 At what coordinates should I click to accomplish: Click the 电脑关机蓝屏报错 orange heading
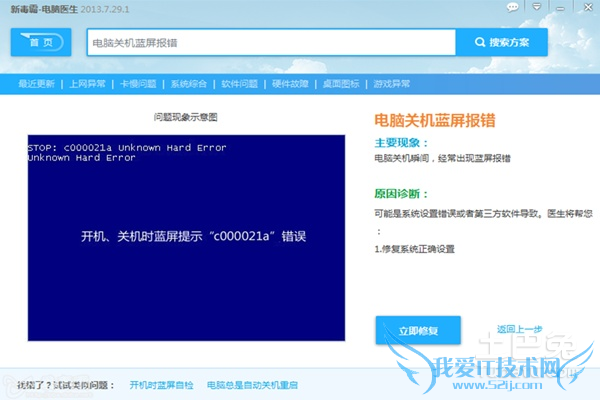[x=435, y=120]
